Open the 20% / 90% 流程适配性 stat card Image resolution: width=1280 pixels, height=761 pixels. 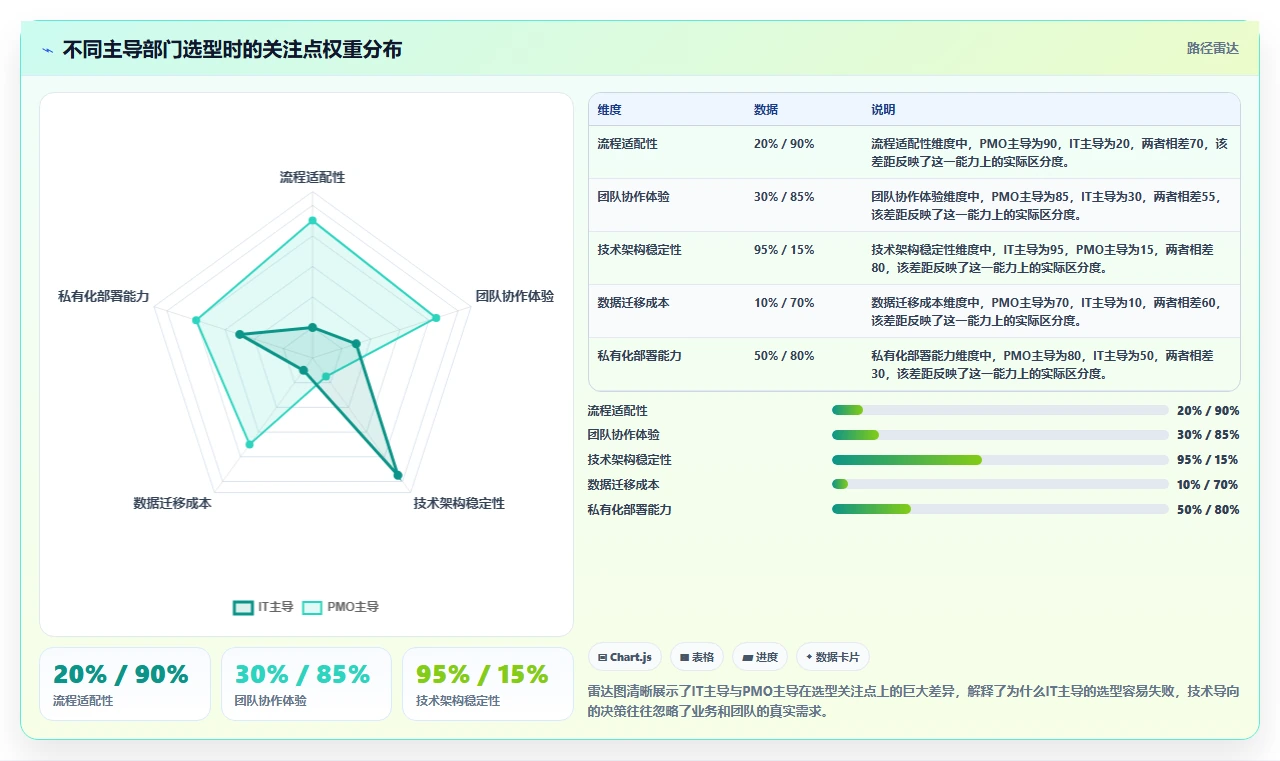point(125,684)
